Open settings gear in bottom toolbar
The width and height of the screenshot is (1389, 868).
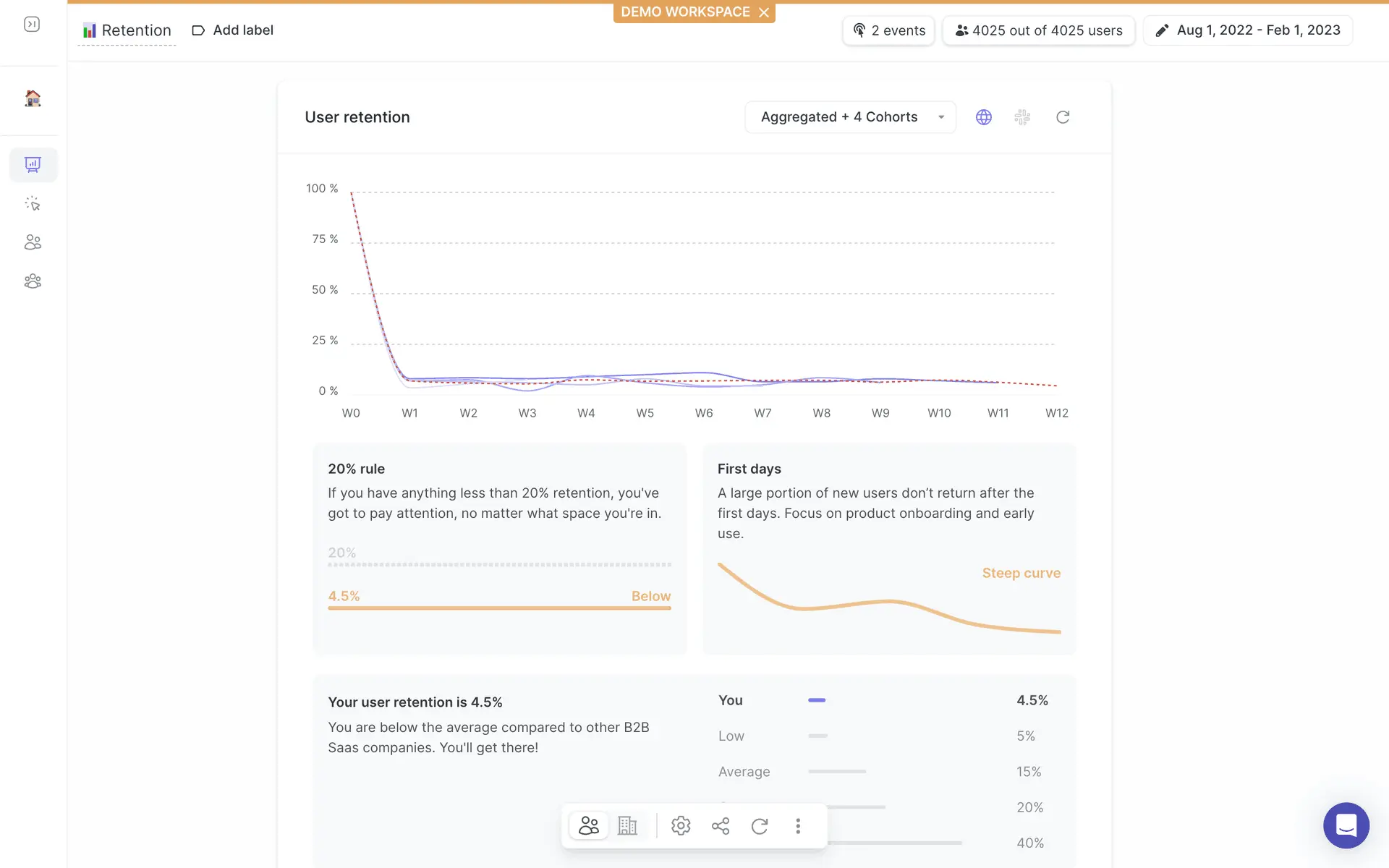pos(681,826)
